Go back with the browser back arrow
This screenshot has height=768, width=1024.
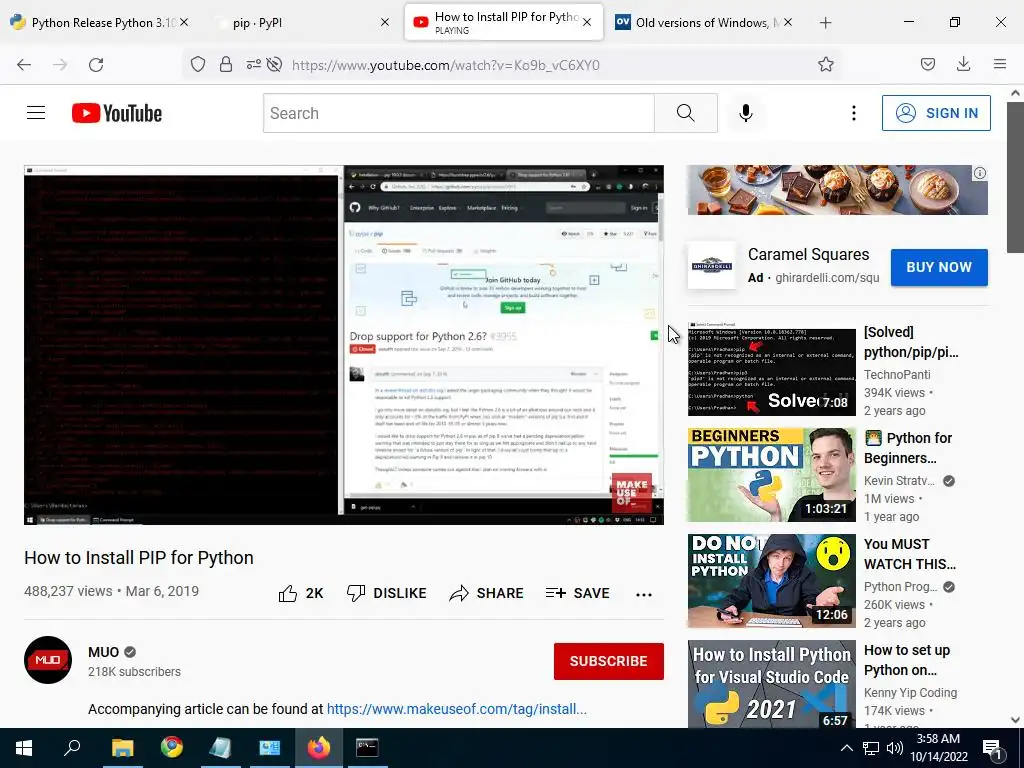click(x=24, y=65)
